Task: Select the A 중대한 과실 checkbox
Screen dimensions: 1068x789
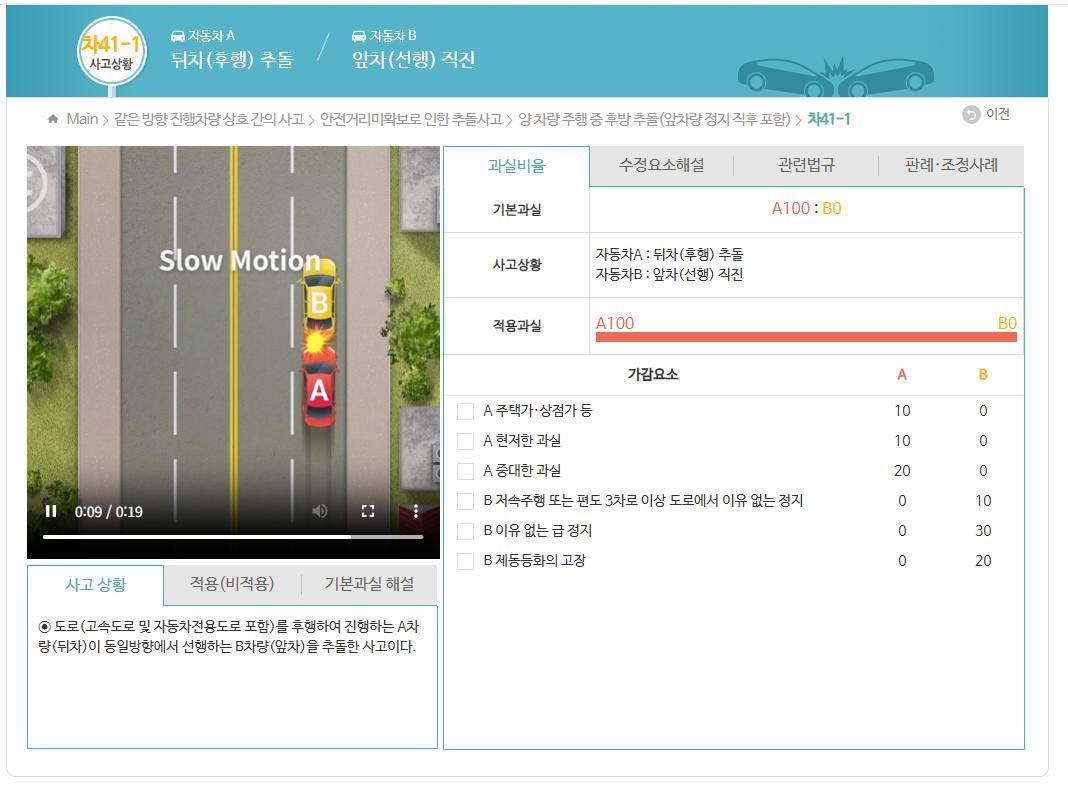Action: point(465,471)
